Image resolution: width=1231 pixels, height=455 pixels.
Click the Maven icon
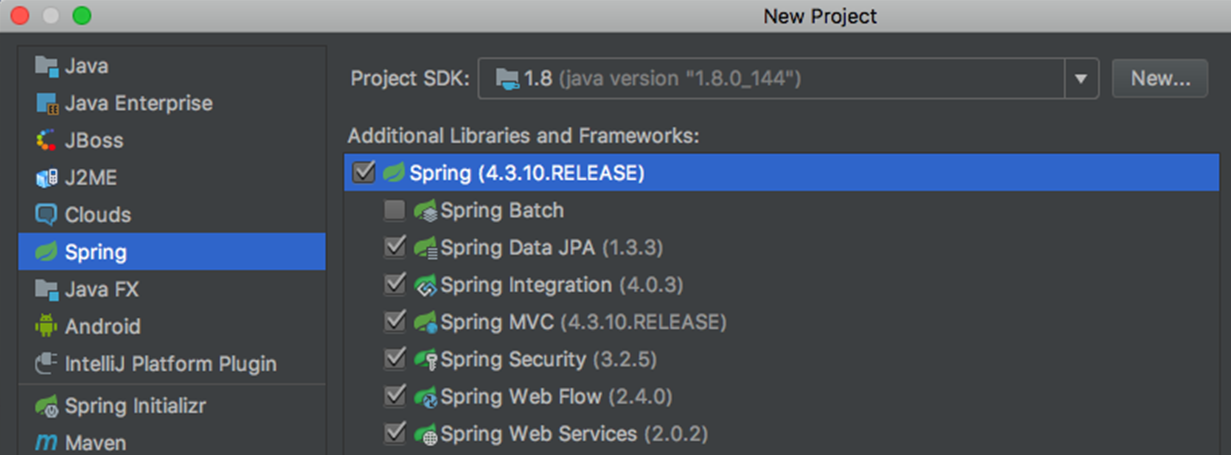[46, 442]
